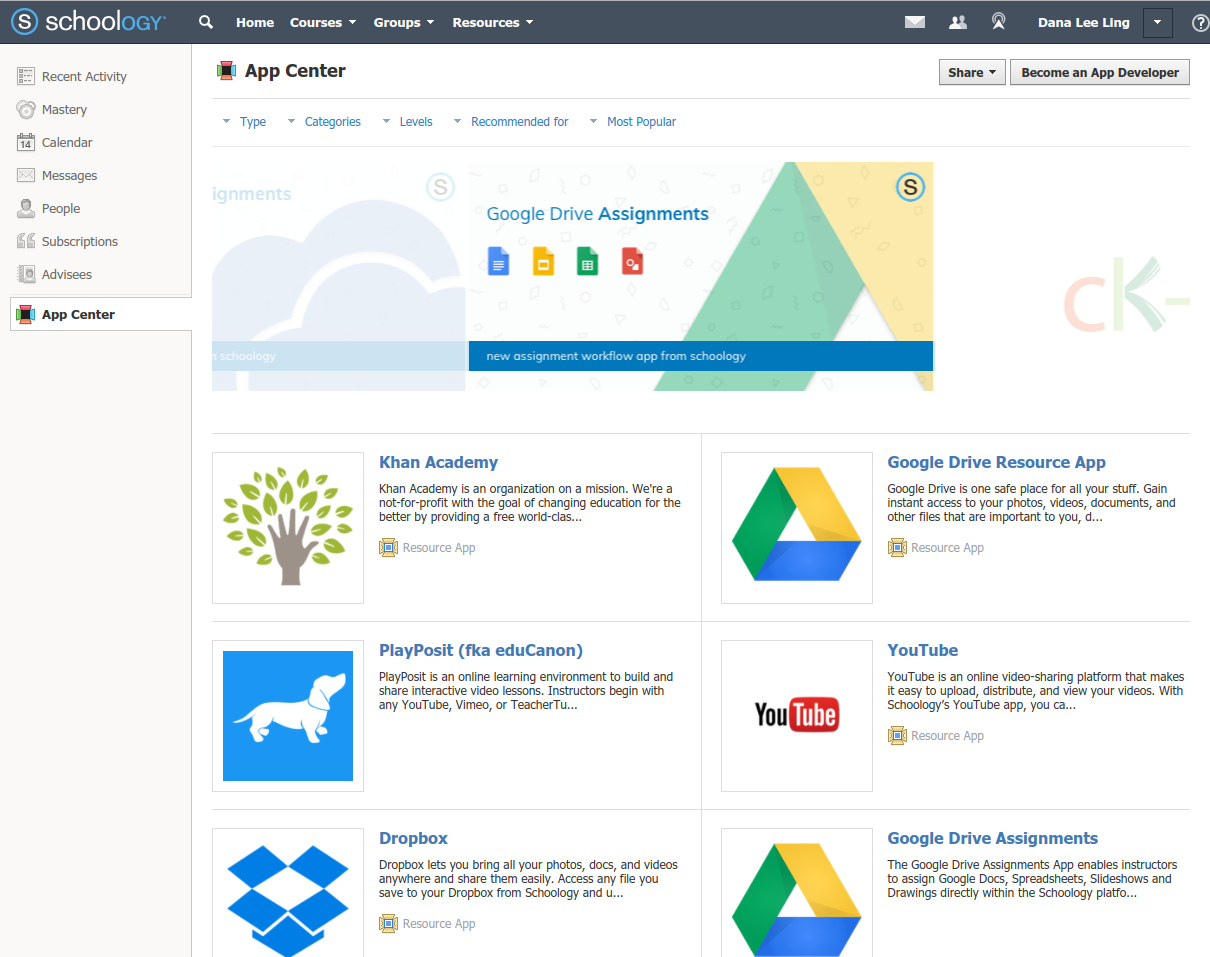Click the Google Slides icon in banner
This screenshot has width=1210, height=957.
[x=543, y=261]
